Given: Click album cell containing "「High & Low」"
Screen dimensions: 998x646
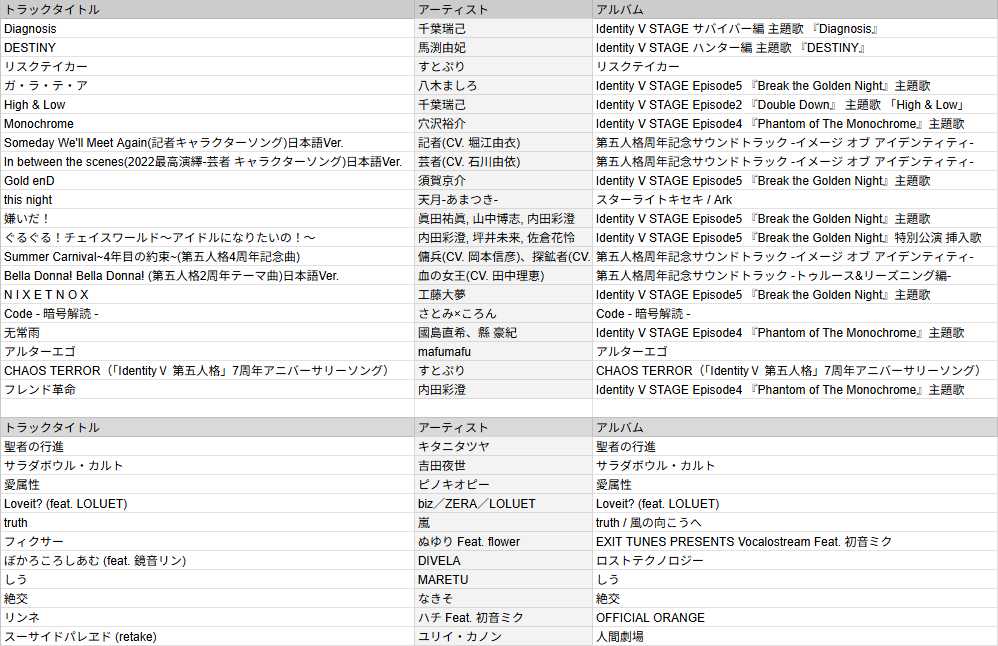Looking at the screenshot, I should 795,105.
